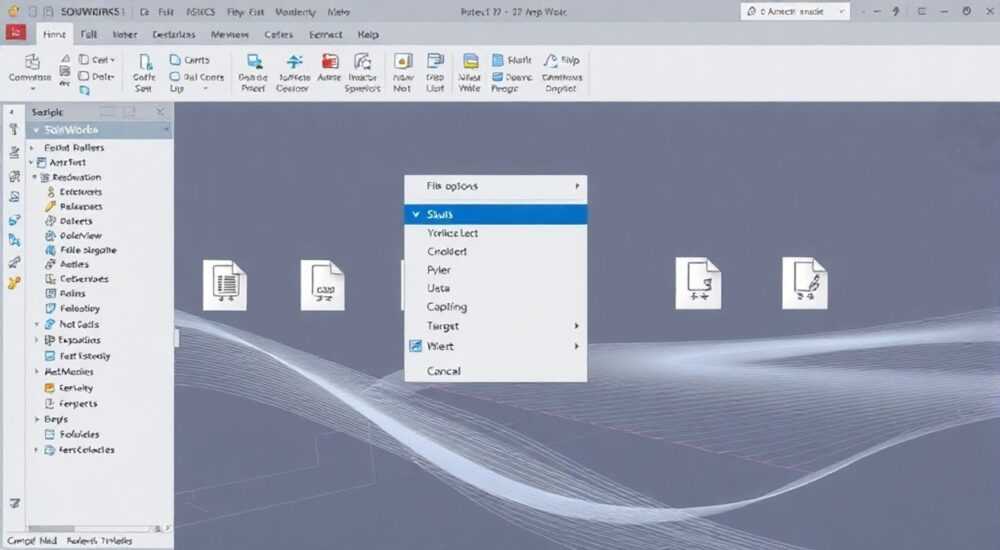This screenshot has height=550, width=1000.
Task: Click the yellow tool icon in left sidebar
Action: coord(14,283)
